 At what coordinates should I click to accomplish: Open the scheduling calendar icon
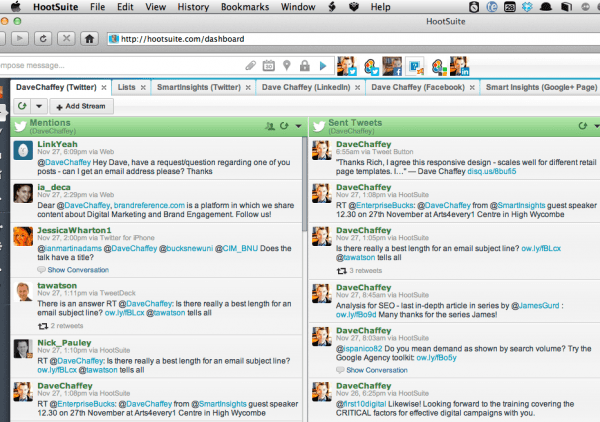269,66
